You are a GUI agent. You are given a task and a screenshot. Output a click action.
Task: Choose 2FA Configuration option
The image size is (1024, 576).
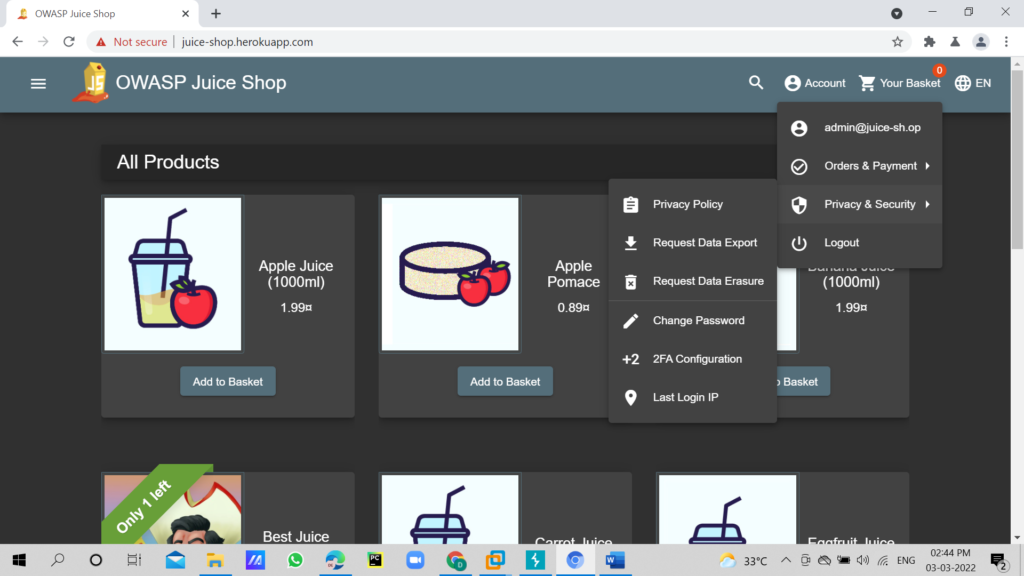click(x=697, y=359)
